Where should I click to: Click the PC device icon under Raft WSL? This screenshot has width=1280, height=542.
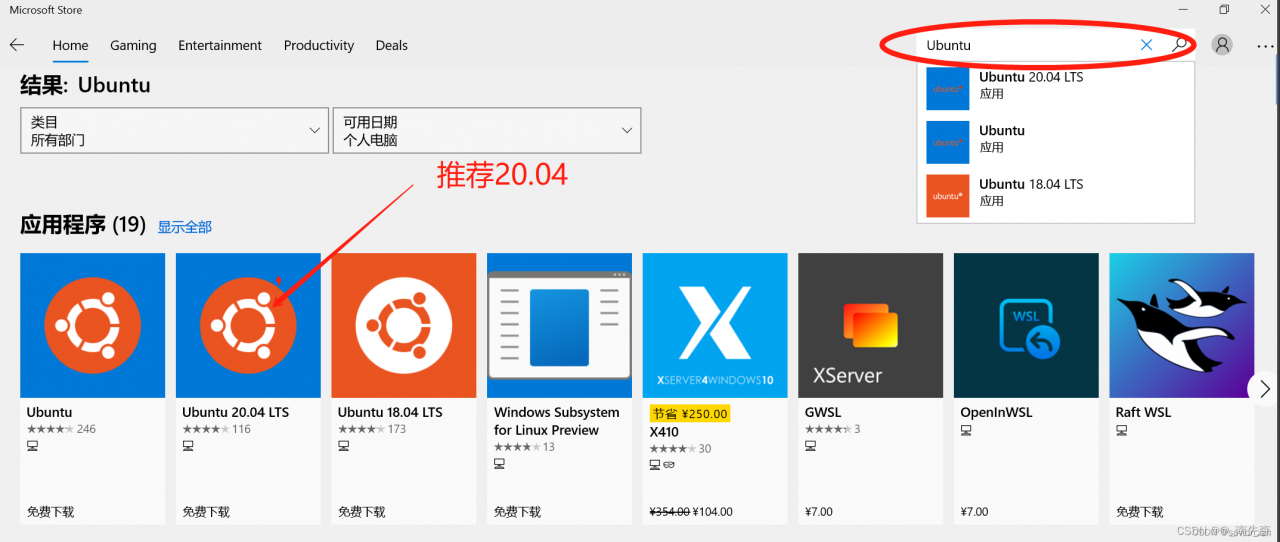(x=1122, y=430)
